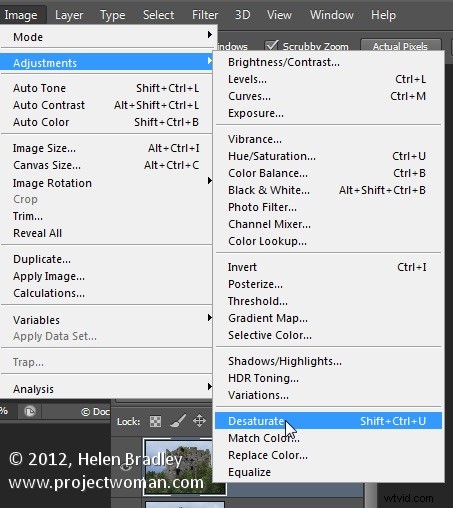453x508 pixels.
Task: Expand the Image Rotation submenu
Action: click(107, 183)
